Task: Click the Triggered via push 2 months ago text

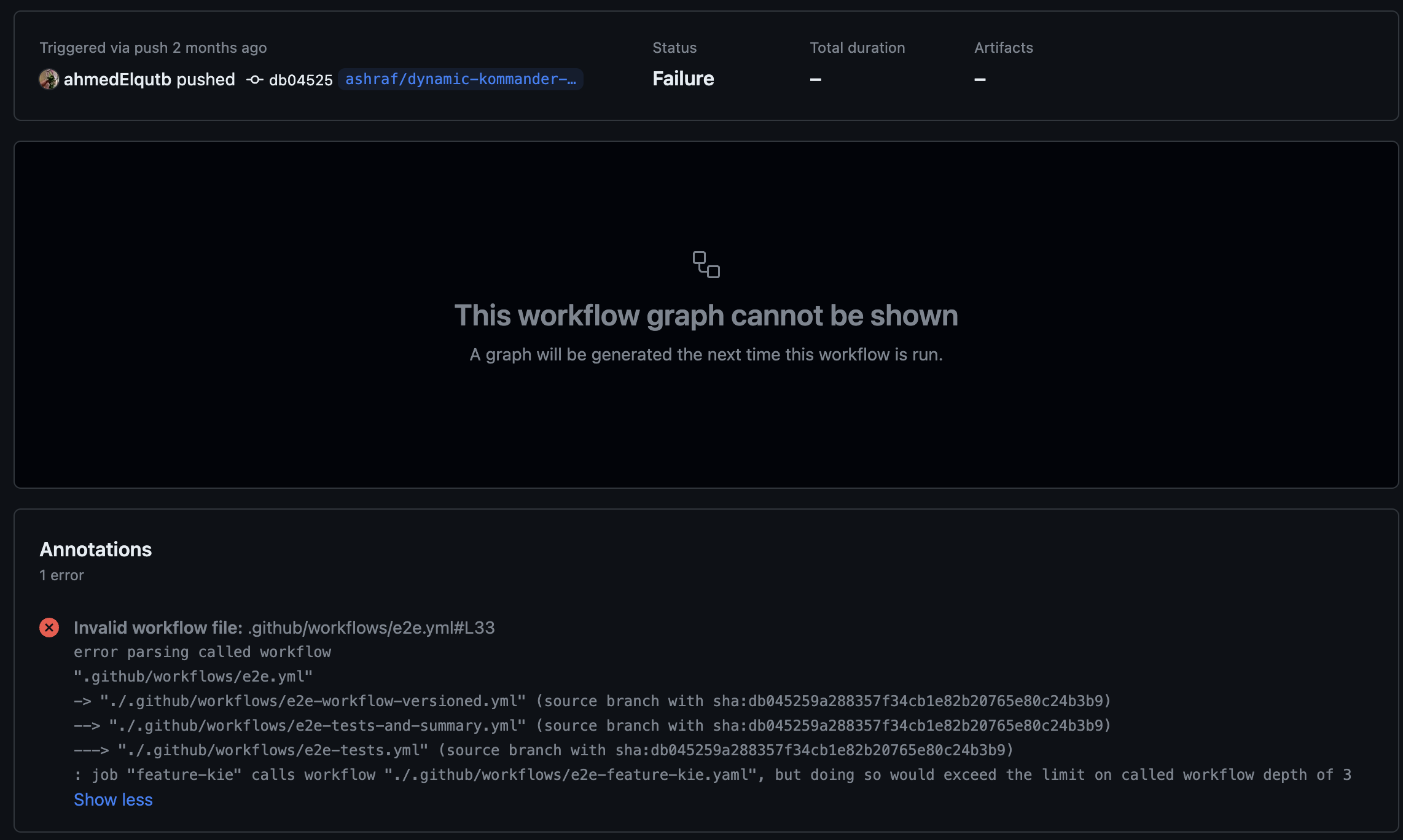Action: (153, 47)
